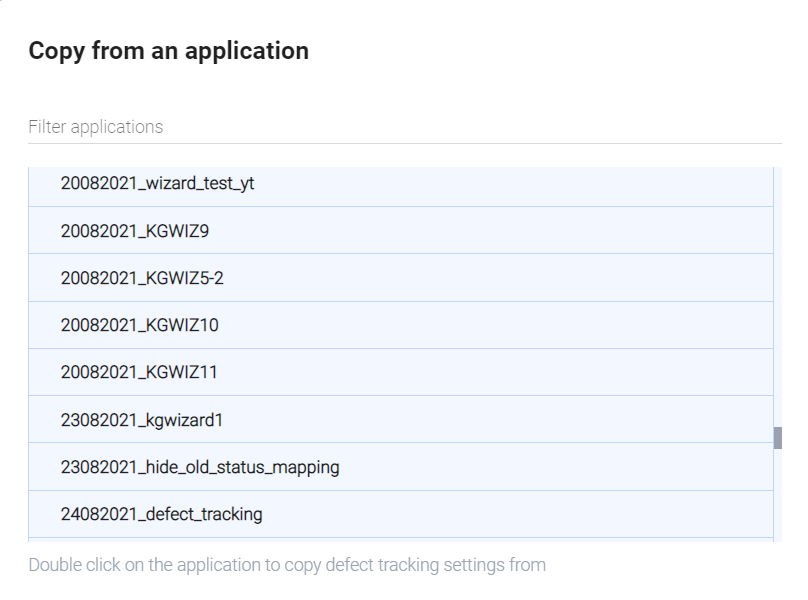Pick 24082021_defect_tracking from the list
Viewport: 808px width, 600px height.
pyautogui.click(x=162, y=515)
